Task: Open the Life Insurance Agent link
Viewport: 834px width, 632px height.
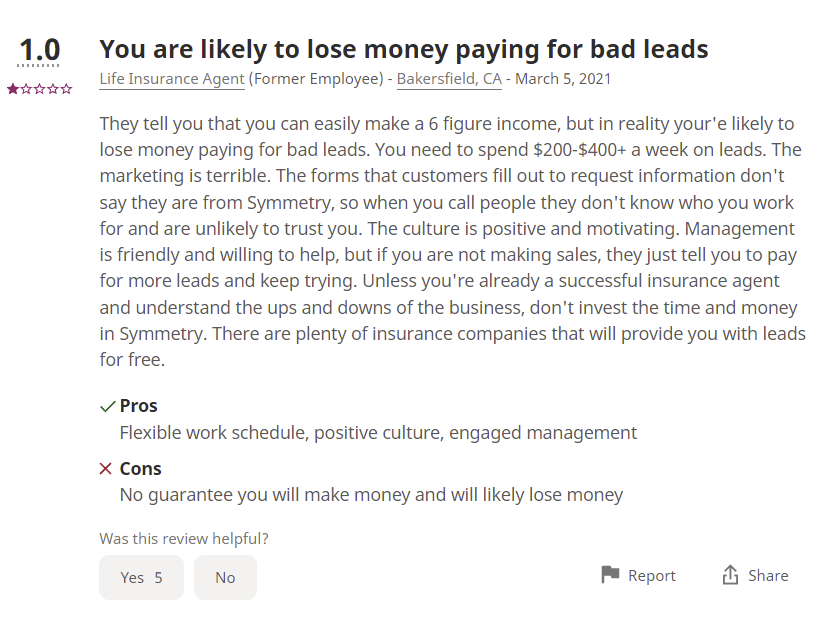Action: tap(172, 79)
